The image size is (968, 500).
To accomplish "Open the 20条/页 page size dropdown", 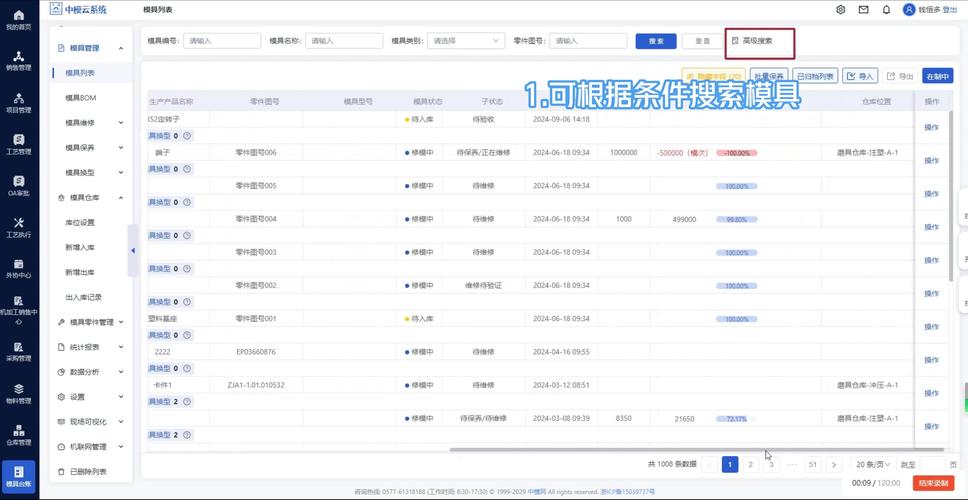I will pos(873,465).
